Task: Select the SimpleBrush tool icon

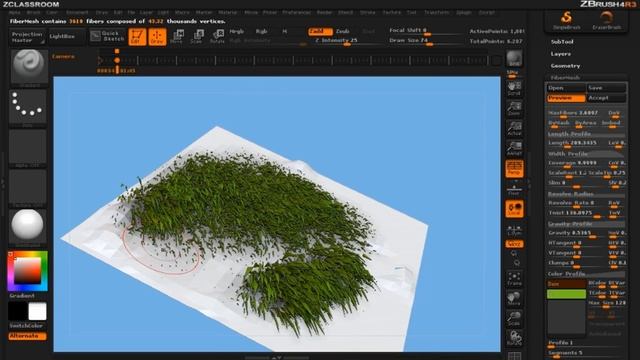Action: click(567, 20)
